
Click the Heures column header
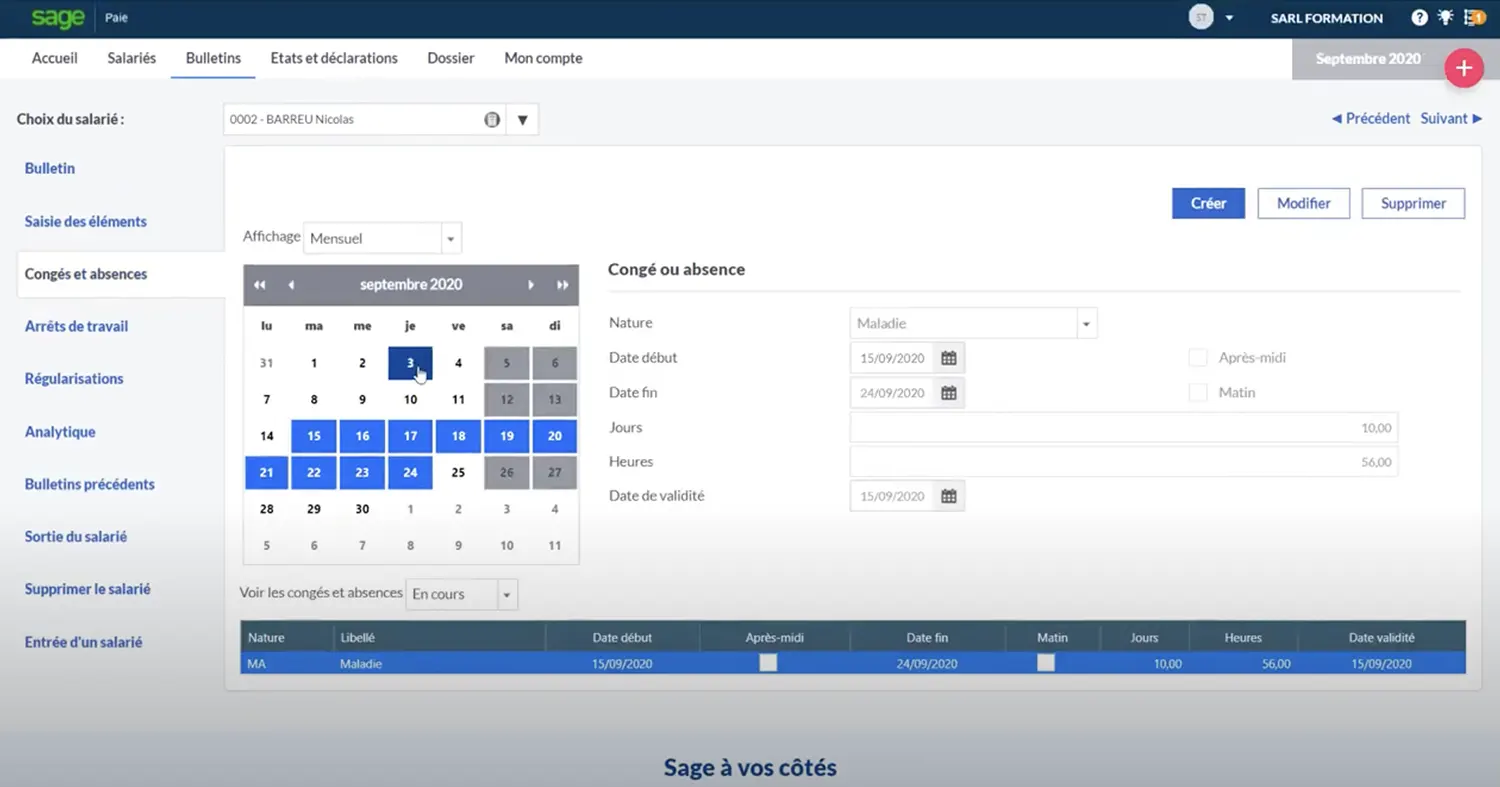(x=1244, y=637)
